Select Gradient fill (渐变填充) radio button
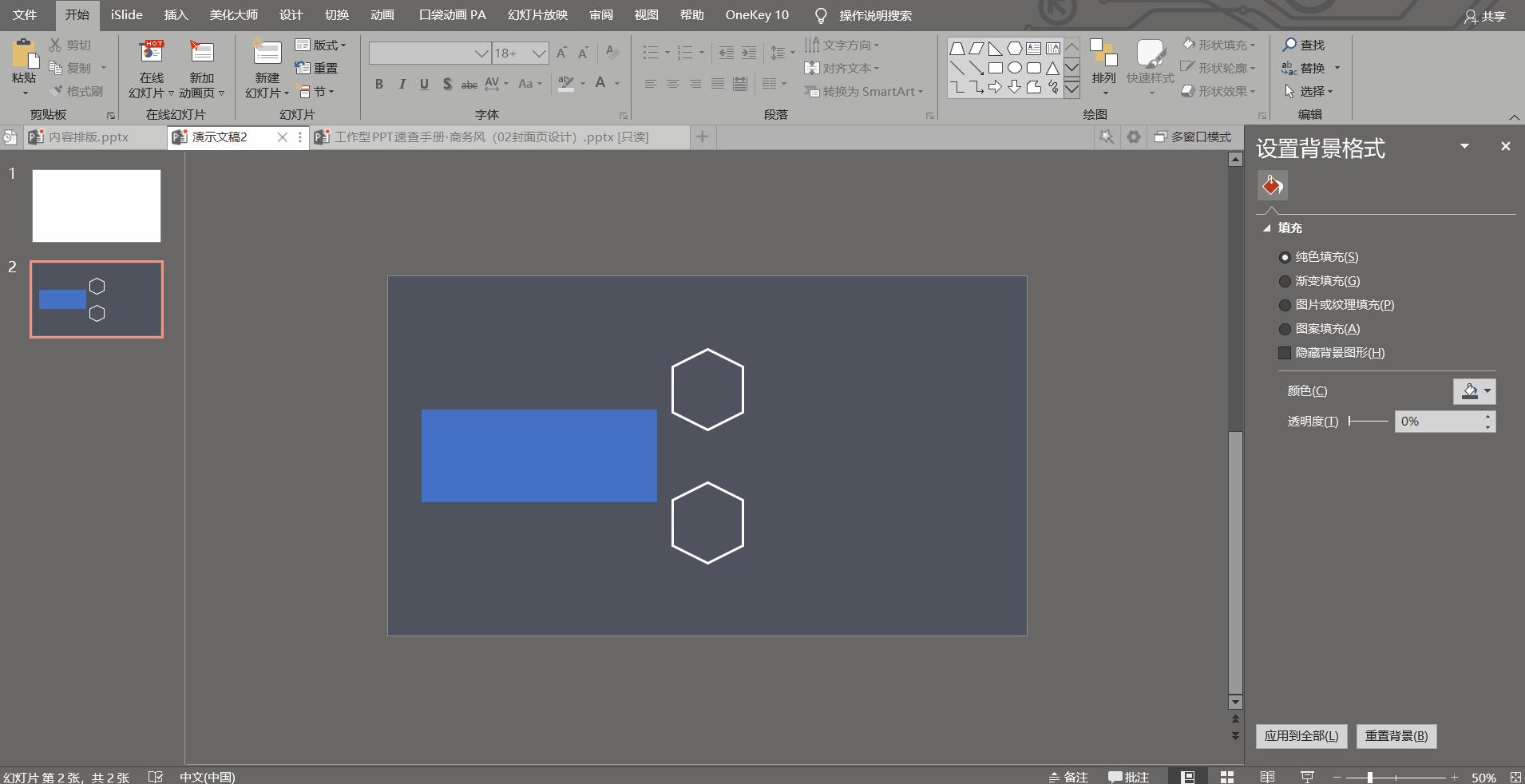The width and height of the screenshot is (1525, 784). pos(1285,281)
